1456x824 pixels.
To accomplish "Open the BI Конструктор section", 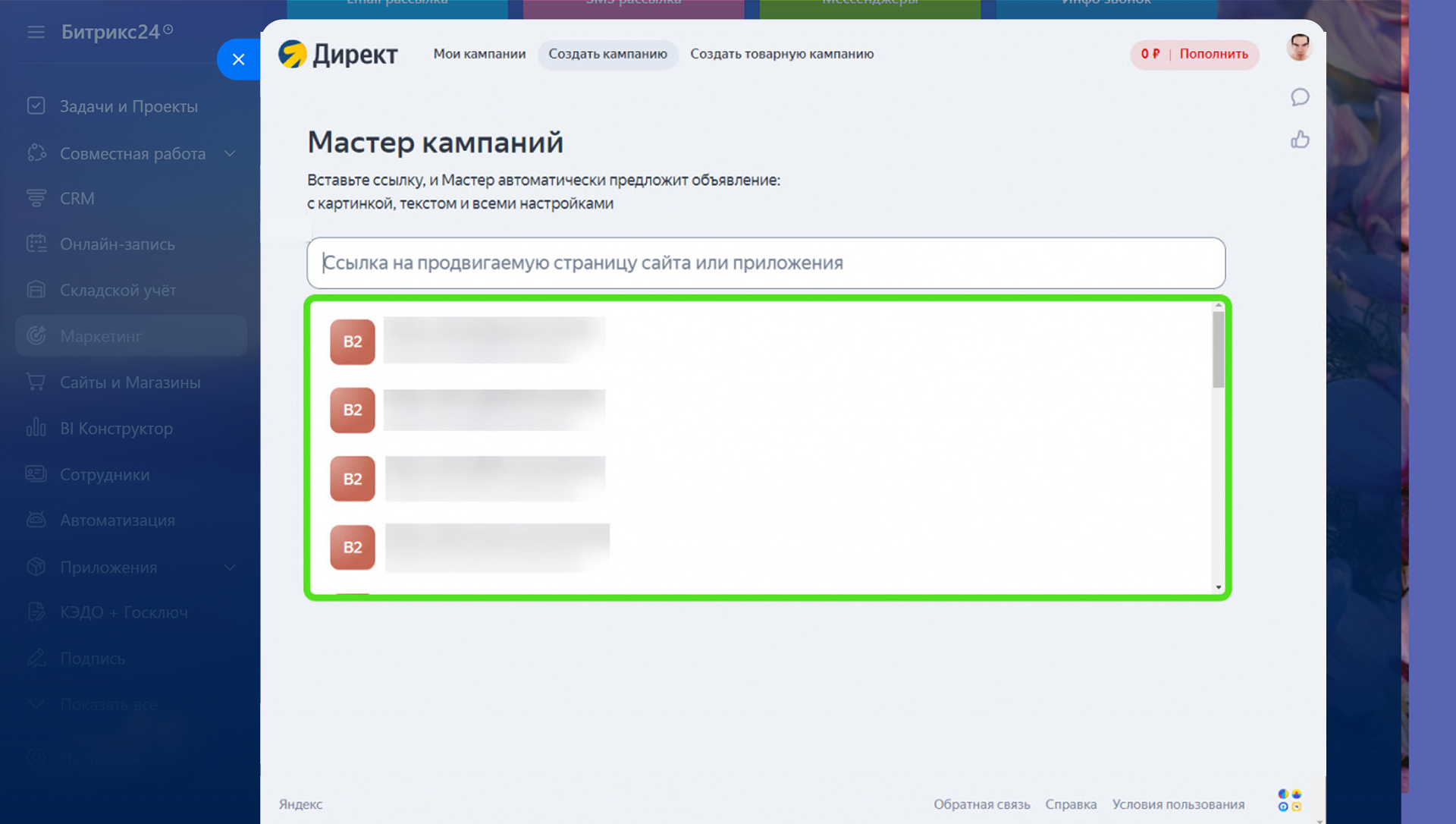I will tap(117, 429).
